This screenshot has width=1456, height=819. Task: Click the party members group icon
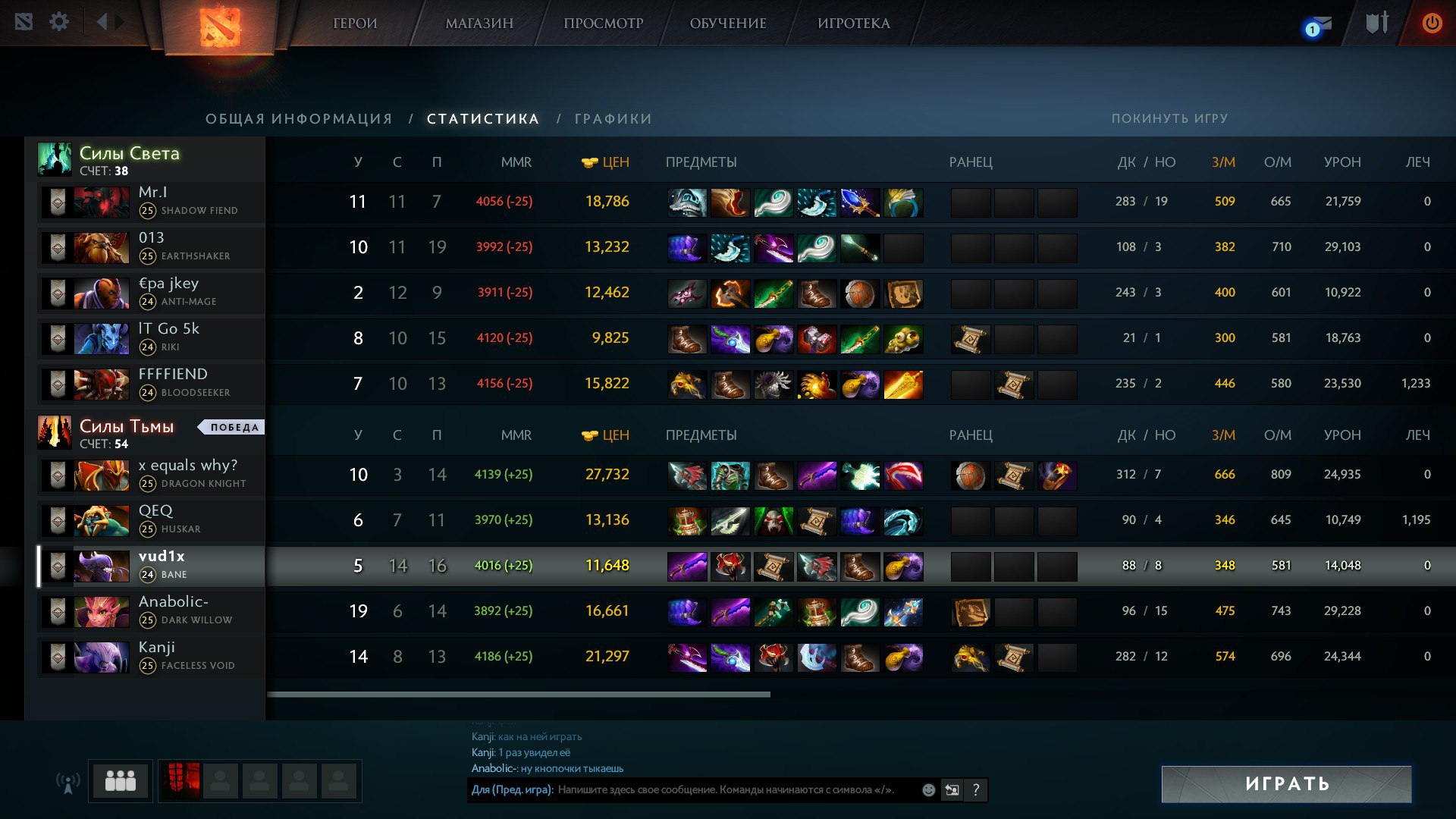click(x=121, y=780)
